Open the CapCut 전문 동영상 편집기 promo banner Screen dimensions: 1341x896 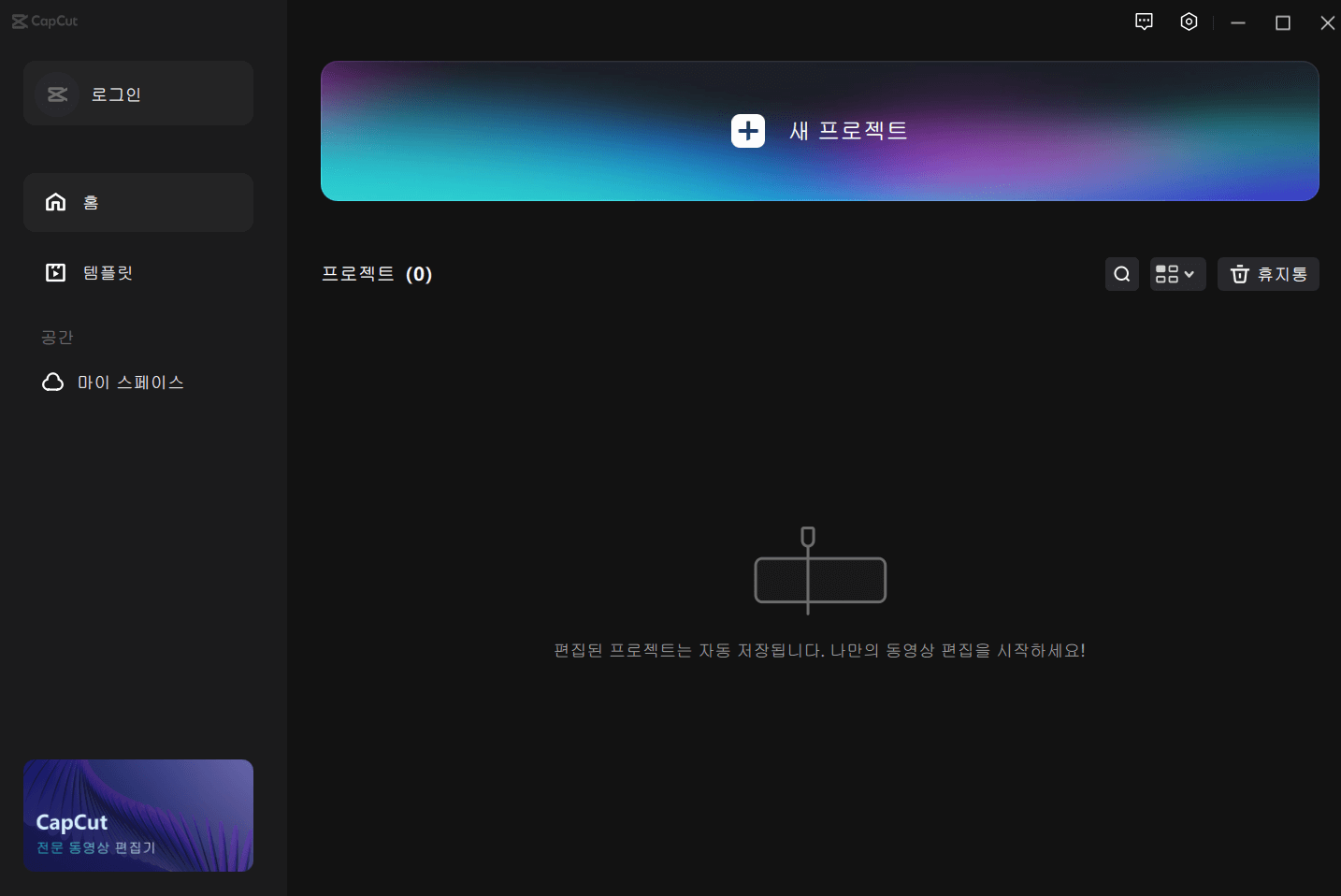point(137,815)
